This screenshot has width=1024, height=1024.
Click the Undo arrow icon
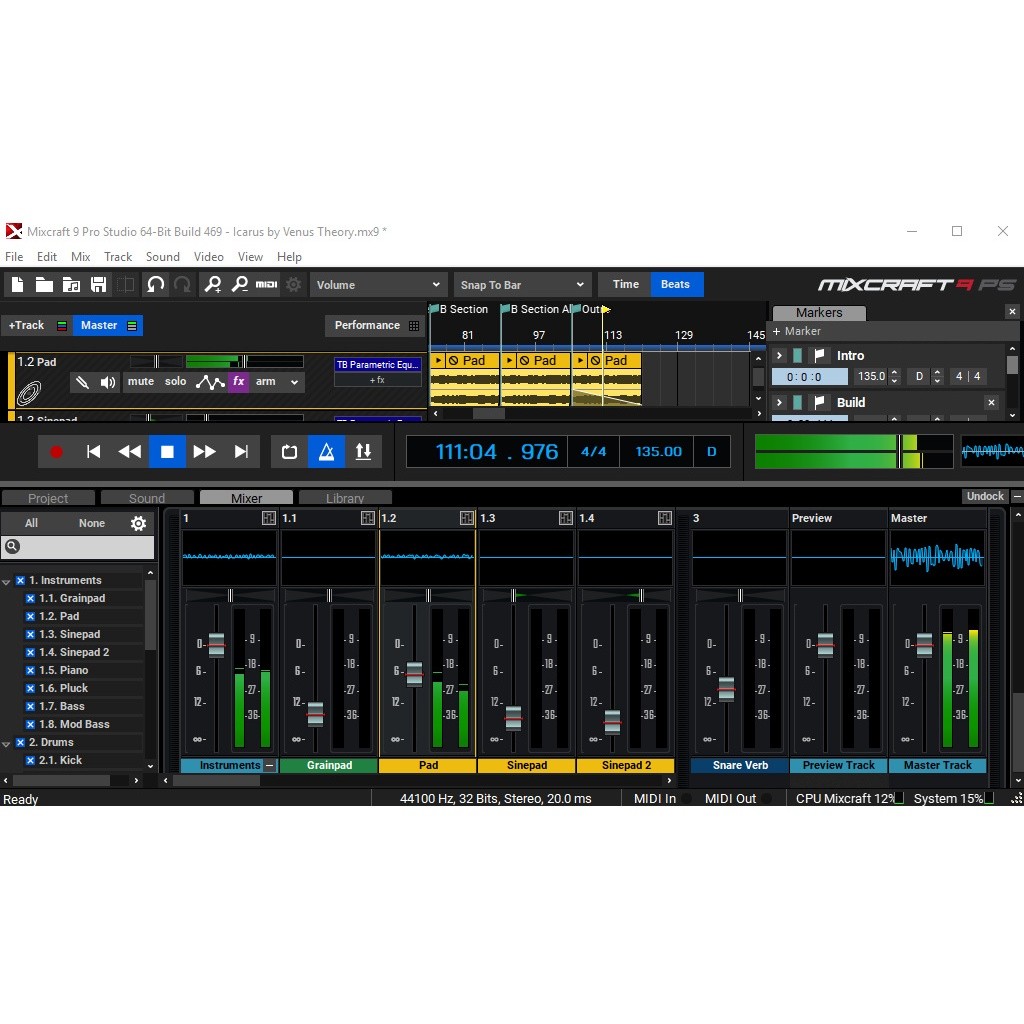click(x=157, y=284)
